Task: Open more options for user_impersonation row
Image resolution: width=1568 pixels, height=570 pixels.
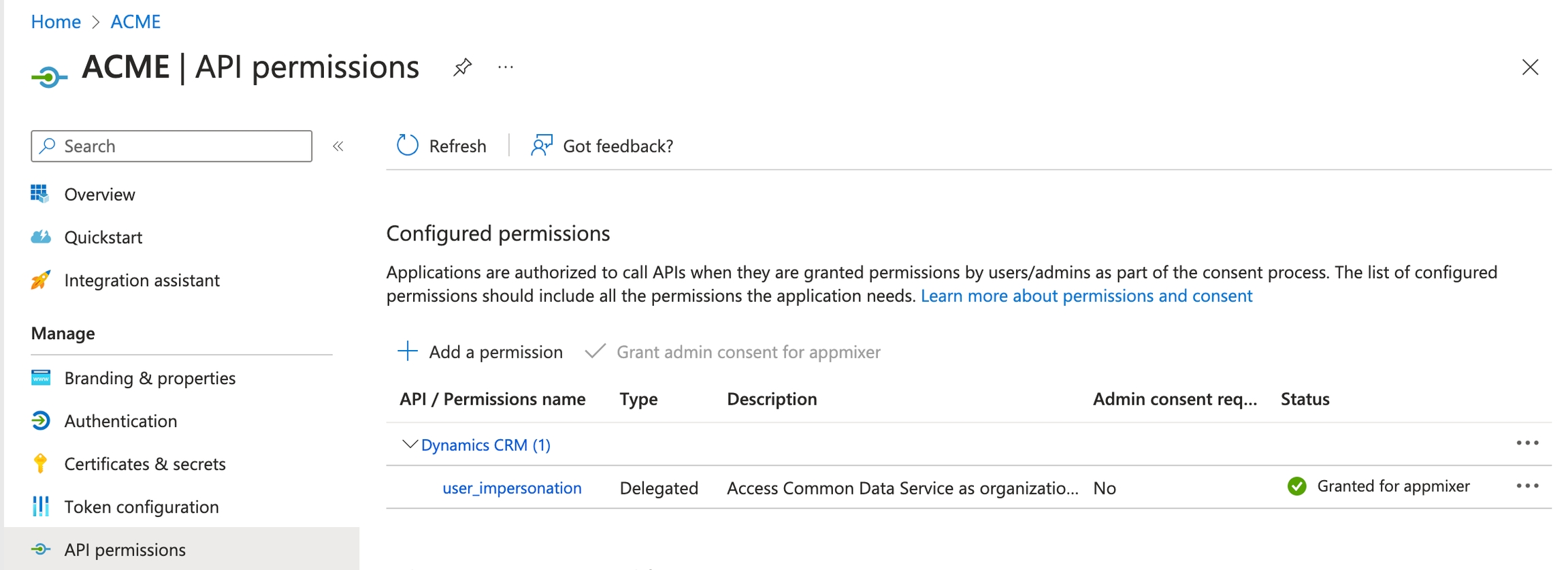Action: [x=1526, y=486]
